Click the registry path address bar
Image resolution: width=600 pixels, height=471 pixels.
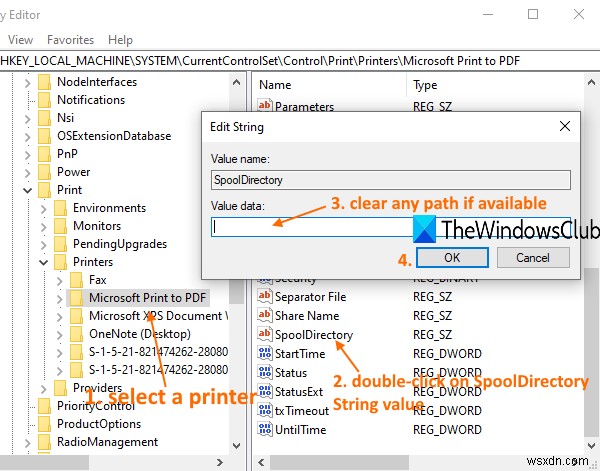pos(300,61)
